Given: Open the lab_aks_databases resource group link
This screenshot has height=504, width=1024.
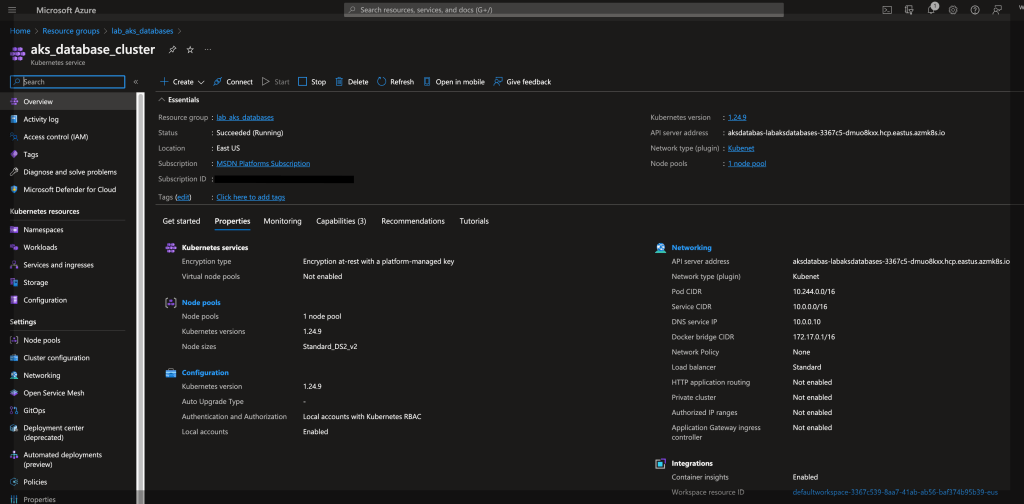Looking at the screenshot, I should [245, 117].
